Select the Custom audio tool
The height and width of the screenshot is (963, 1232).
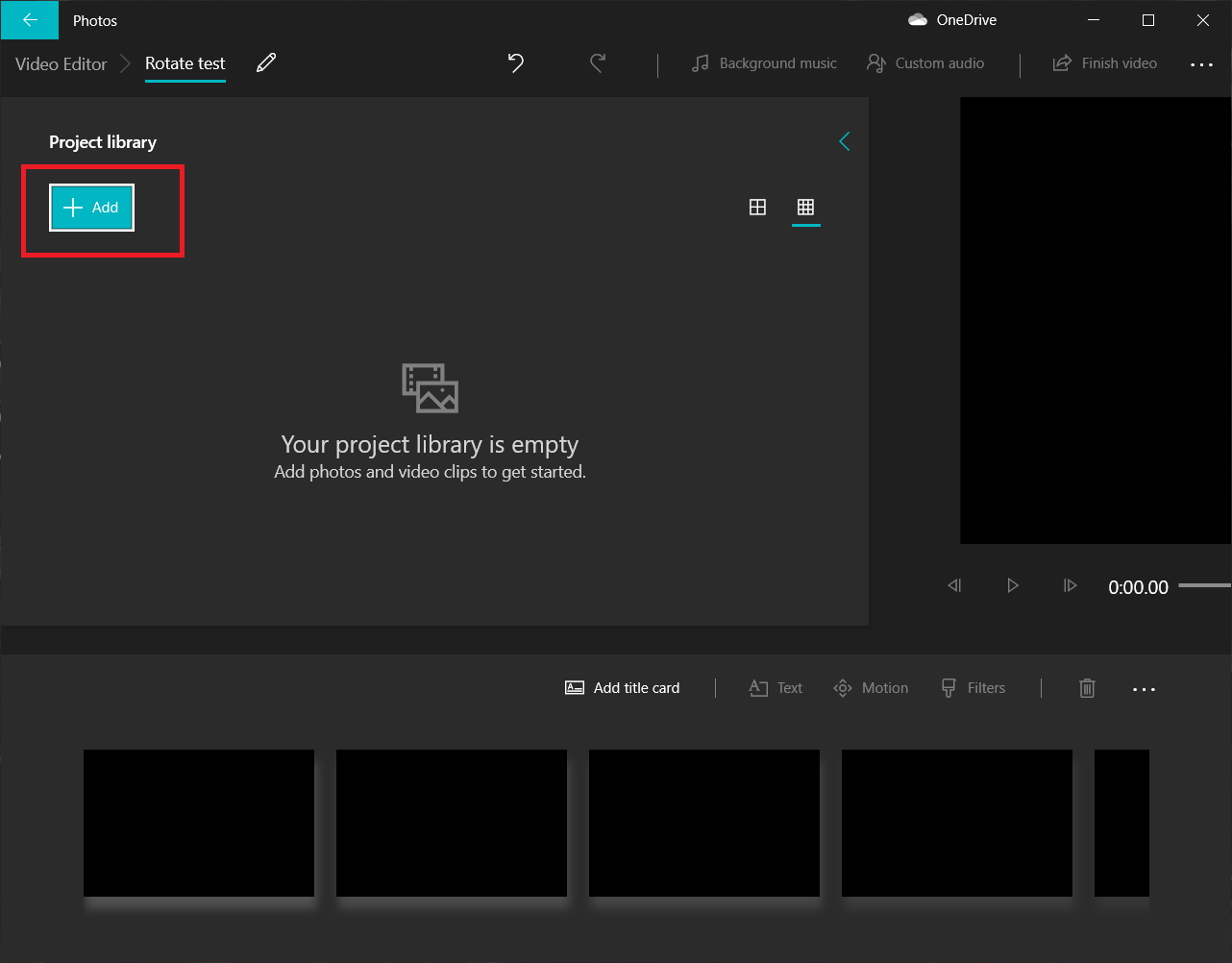924,63
